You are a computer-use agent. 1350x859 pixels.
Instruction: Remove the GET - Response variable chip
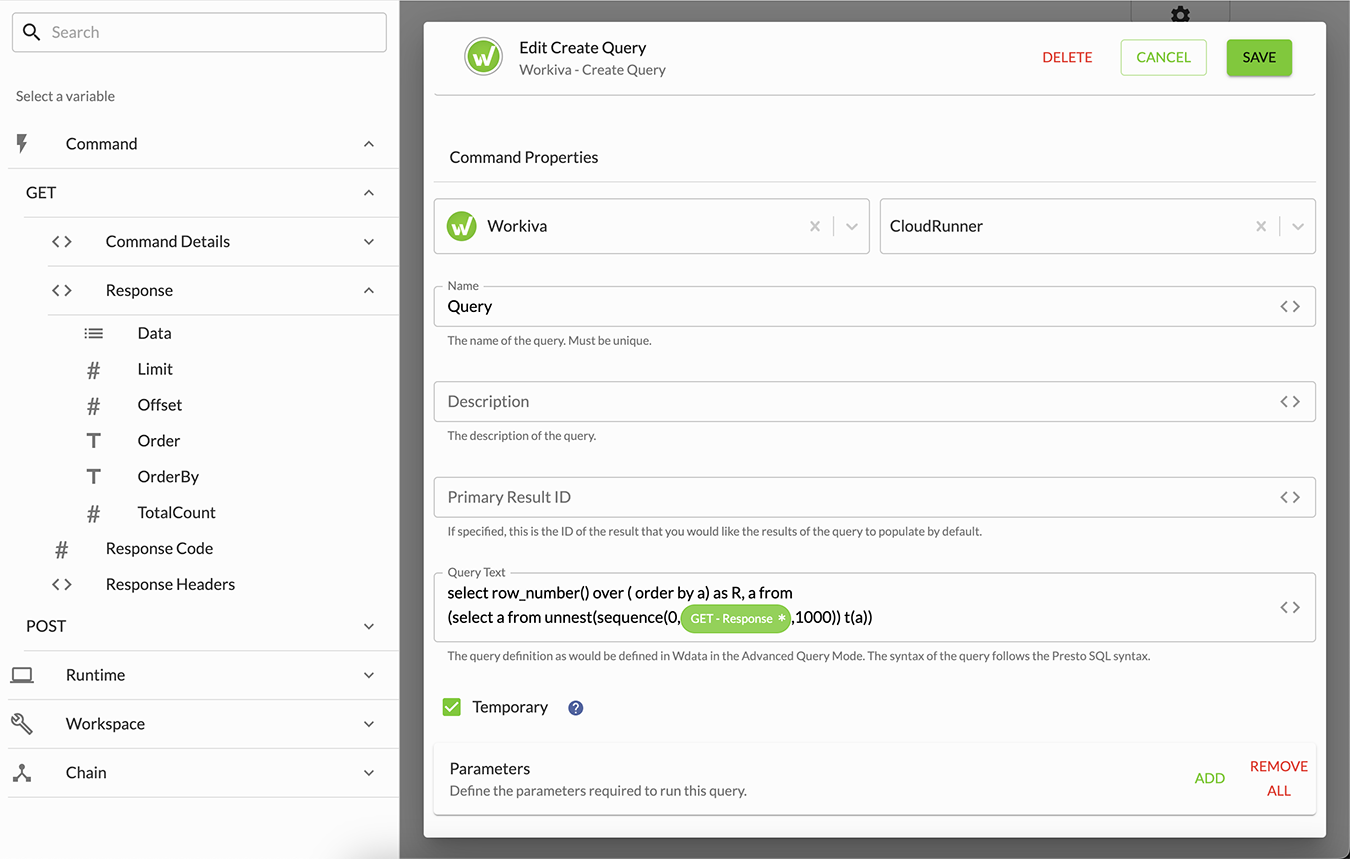click(782, 619)
